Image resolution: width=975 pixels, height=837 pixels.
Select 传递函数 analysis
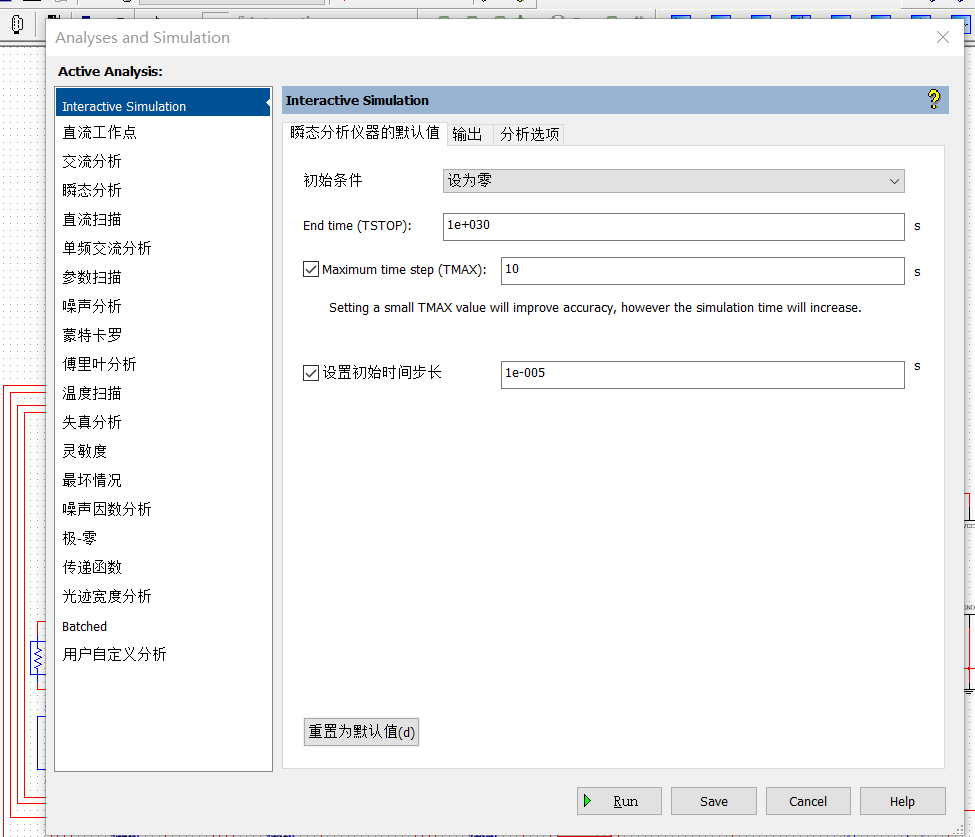coord(92,567)
